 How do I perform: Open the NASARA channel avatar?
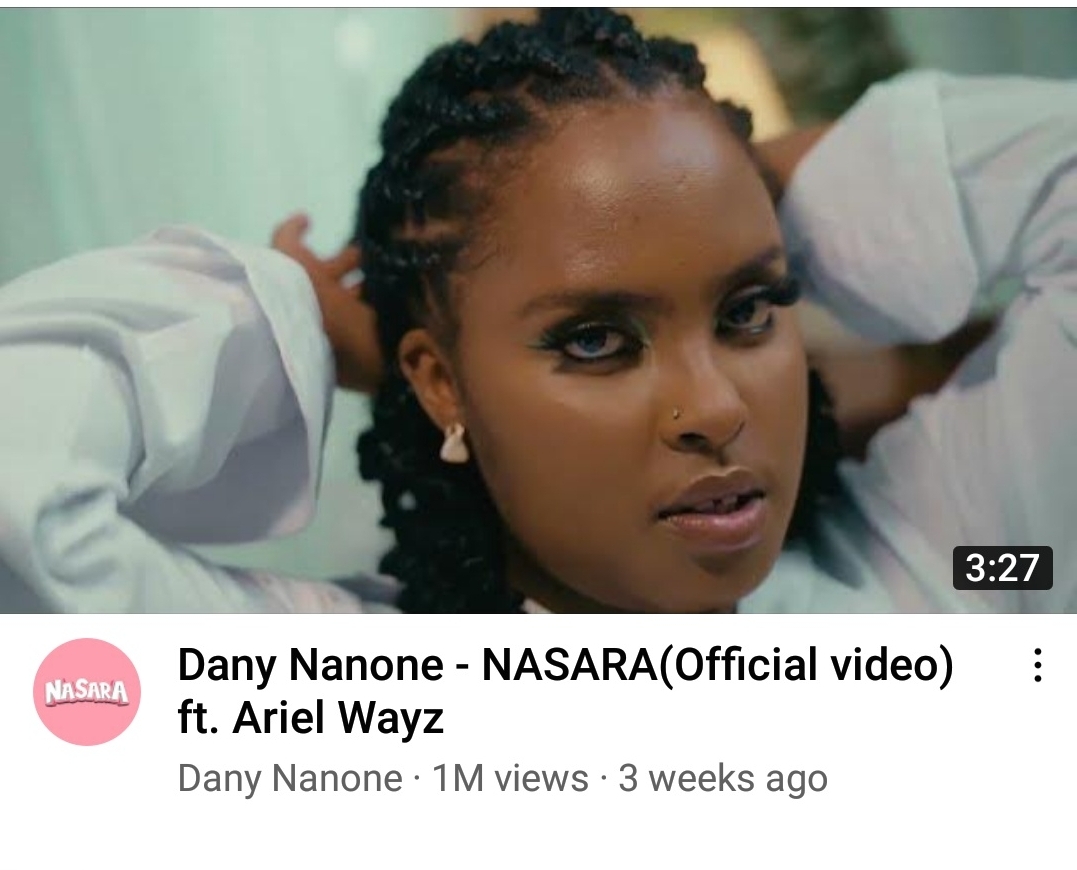[87, 691]
